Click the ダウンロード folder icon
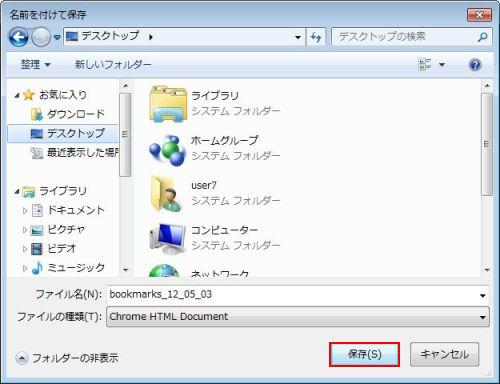 37,114
